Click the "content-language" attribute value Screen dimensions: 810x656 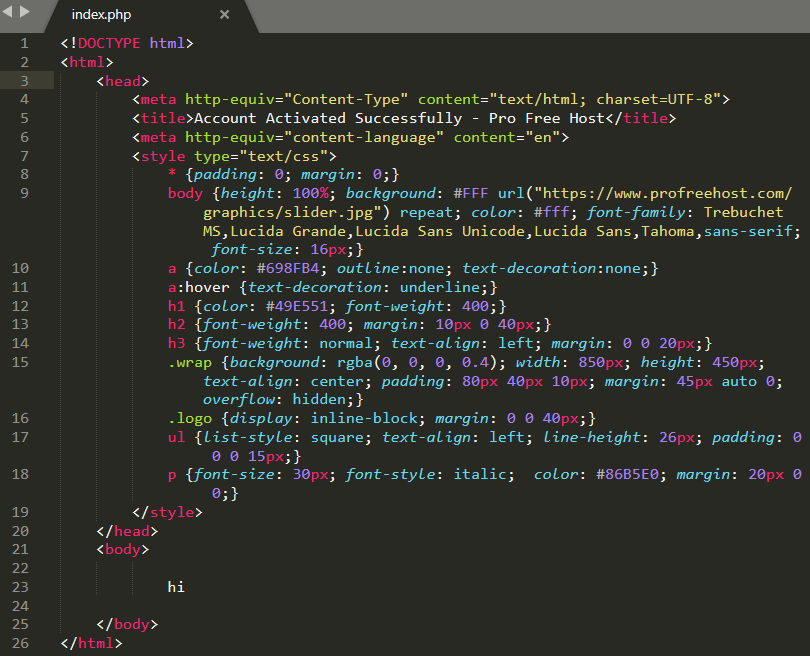point(364,137)
